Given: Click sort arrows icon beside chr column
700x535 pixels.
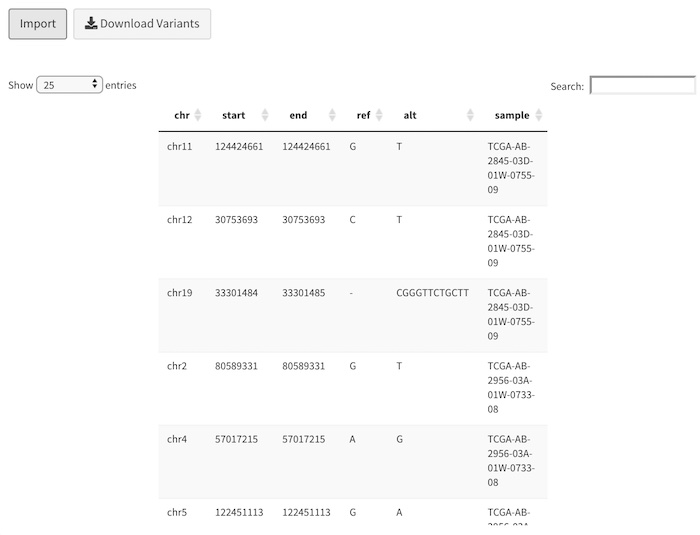Looking at the screenshot, I should tap(198, 116).
